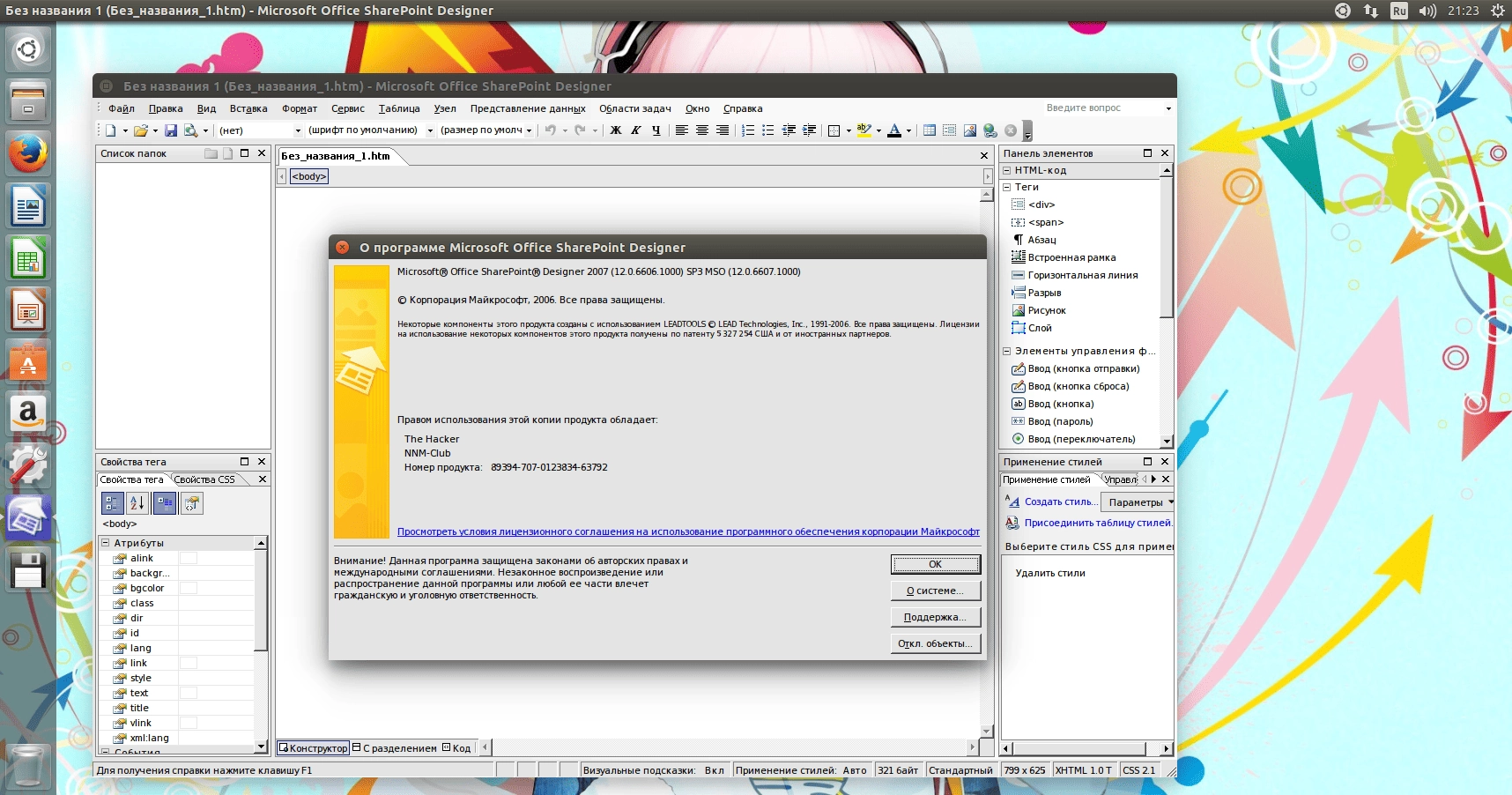Click the Save floppy disk icon in toolbar

coord(171,130)
